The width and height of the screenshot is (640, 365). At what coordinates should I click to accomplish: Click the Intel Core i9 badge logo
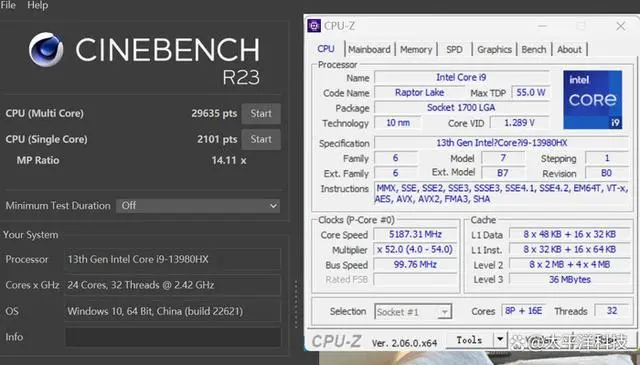tap(593, 100)
